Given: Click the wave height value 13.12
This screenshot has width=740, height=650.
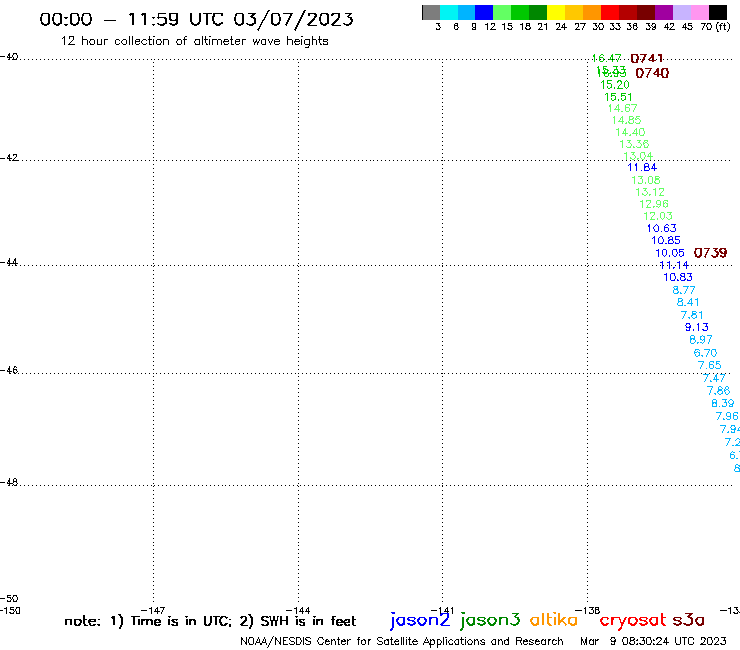Looking at the screenshot, I should coord(650,192).
